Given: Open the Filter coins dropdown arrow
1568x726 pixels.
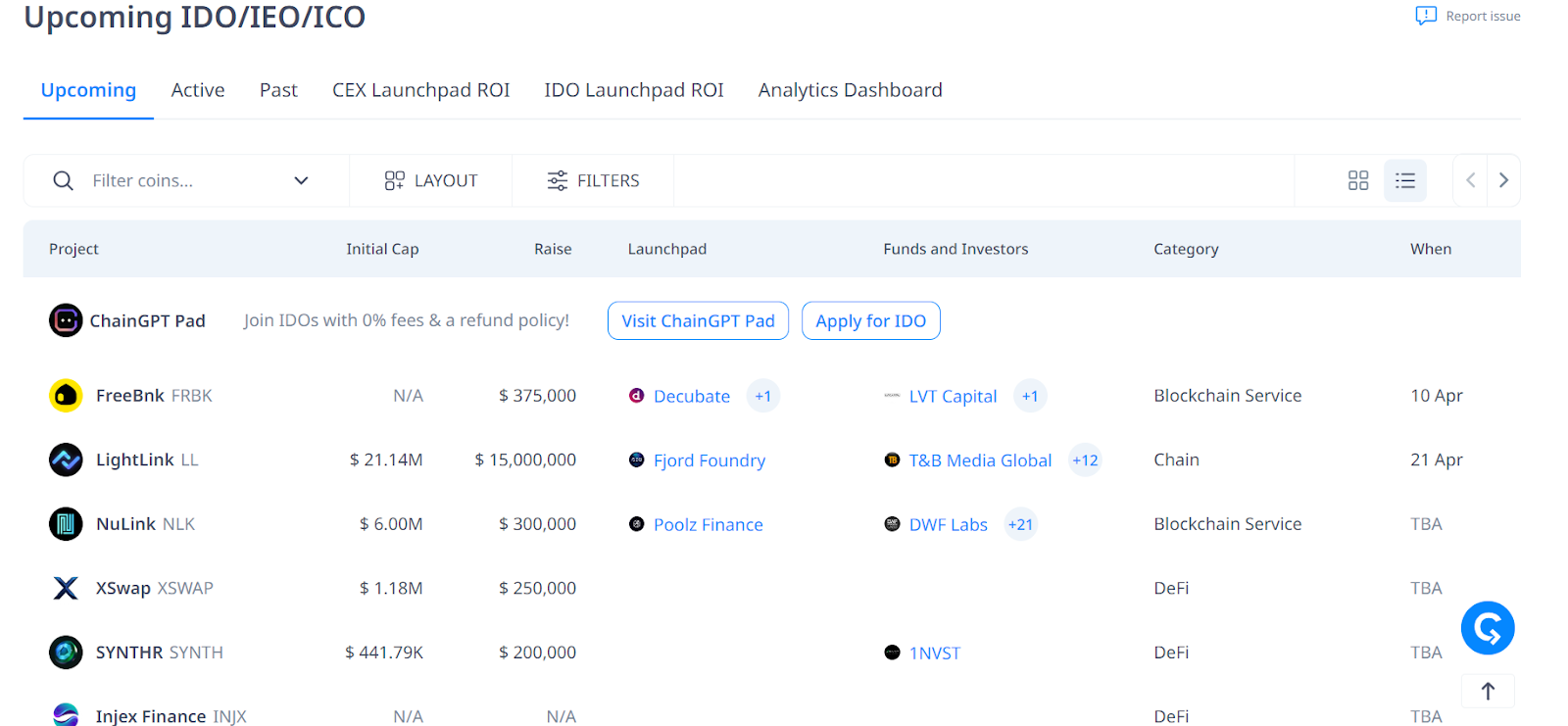Looking at the screenshot, I should pos(301,180).
